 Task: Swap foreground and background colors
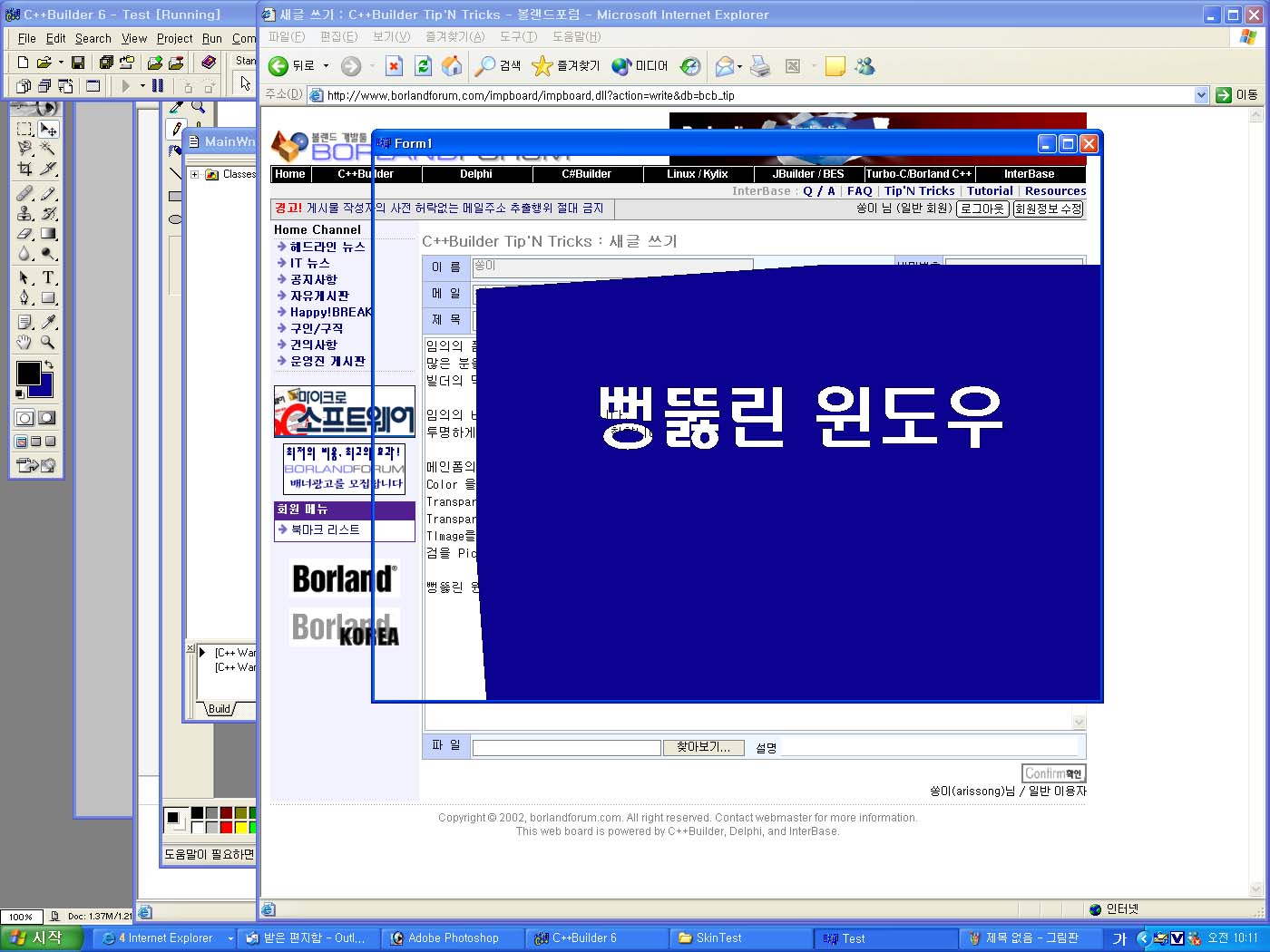[48, 364]
